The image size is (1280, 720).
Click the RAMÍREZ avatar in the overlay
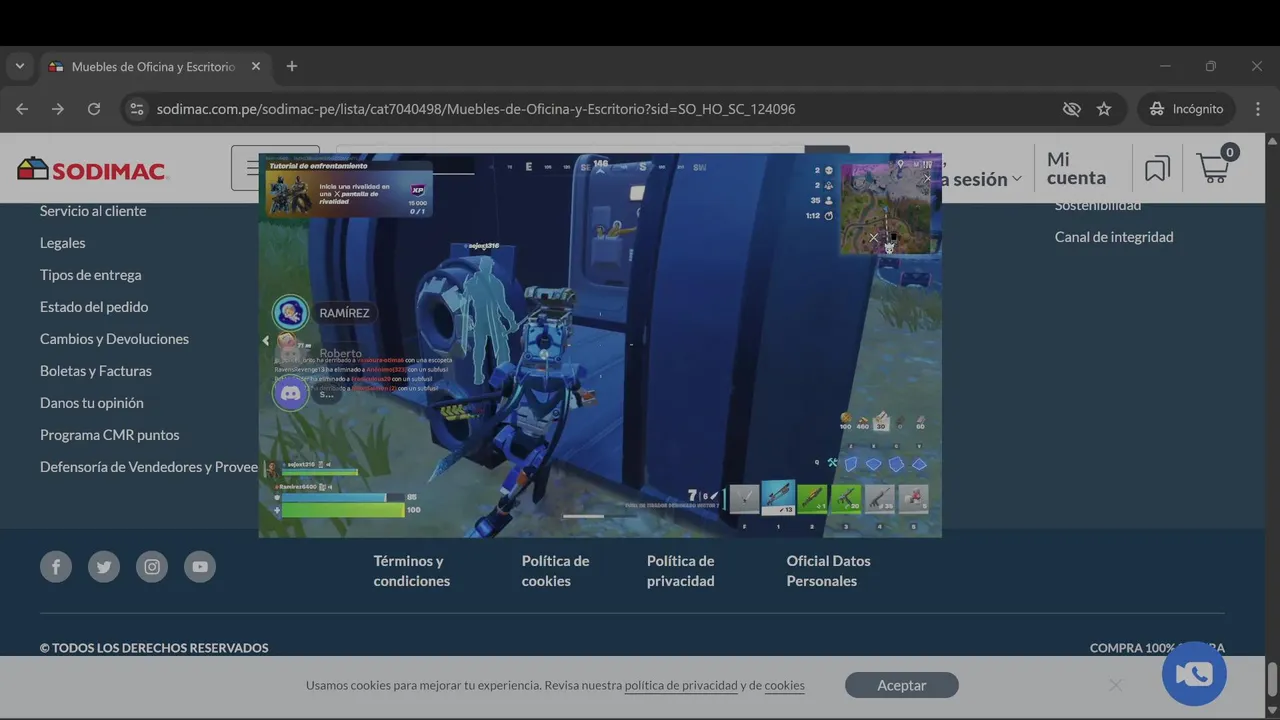[290, 313]
